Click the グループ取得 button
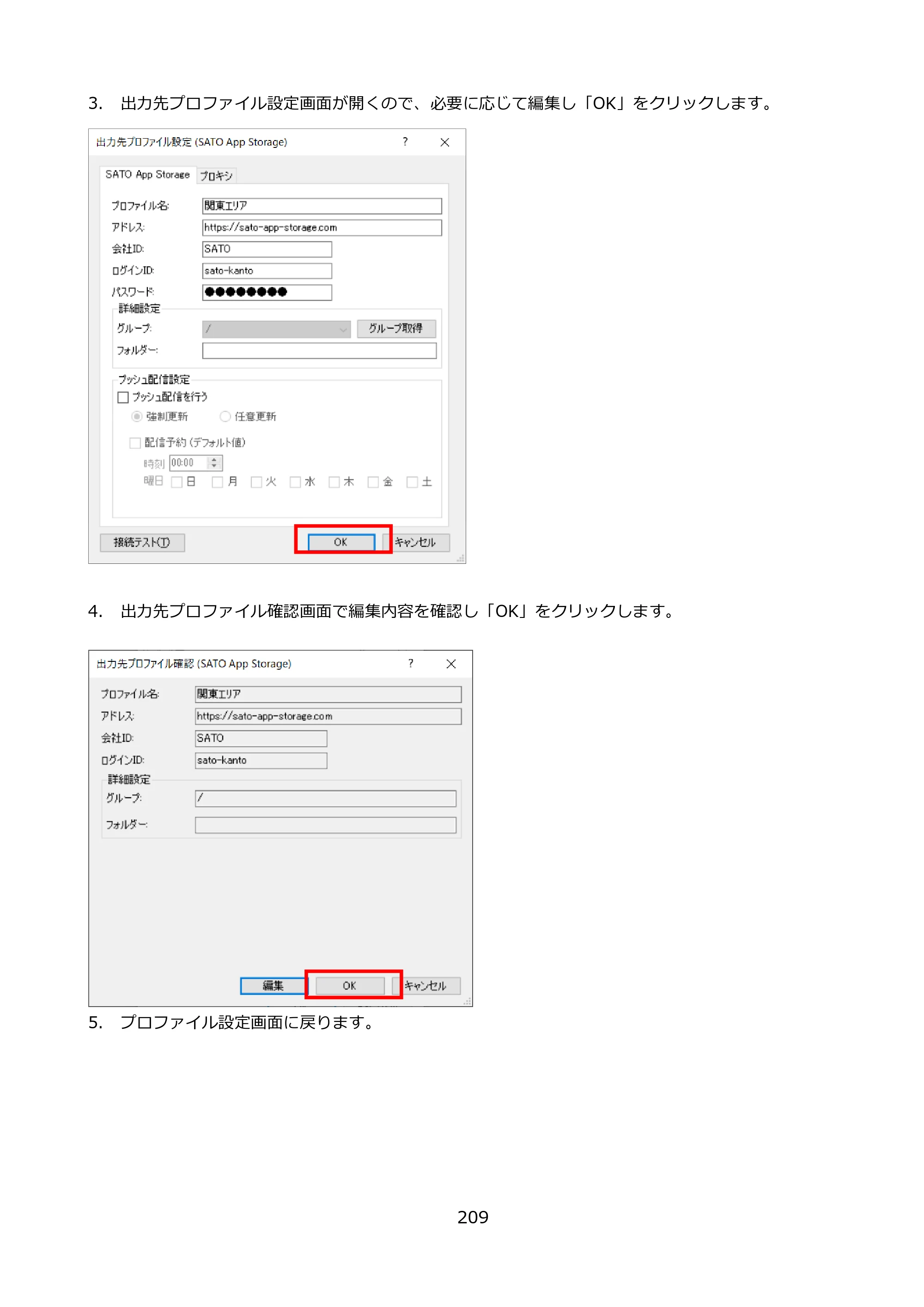 coord(396,329)
